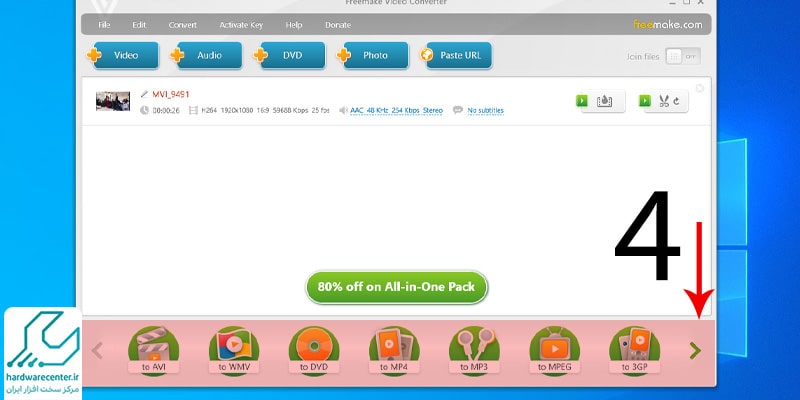Choose the to WMV format icon
The width and height of the screenshot is (800, 400).
tap(234, 352)
